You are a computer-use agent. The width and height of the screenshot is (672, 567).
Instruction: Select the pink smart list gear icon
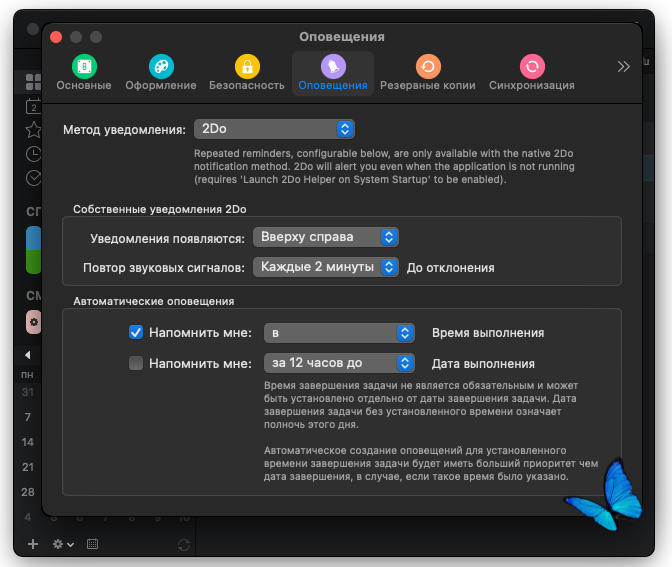click(34, 322)
